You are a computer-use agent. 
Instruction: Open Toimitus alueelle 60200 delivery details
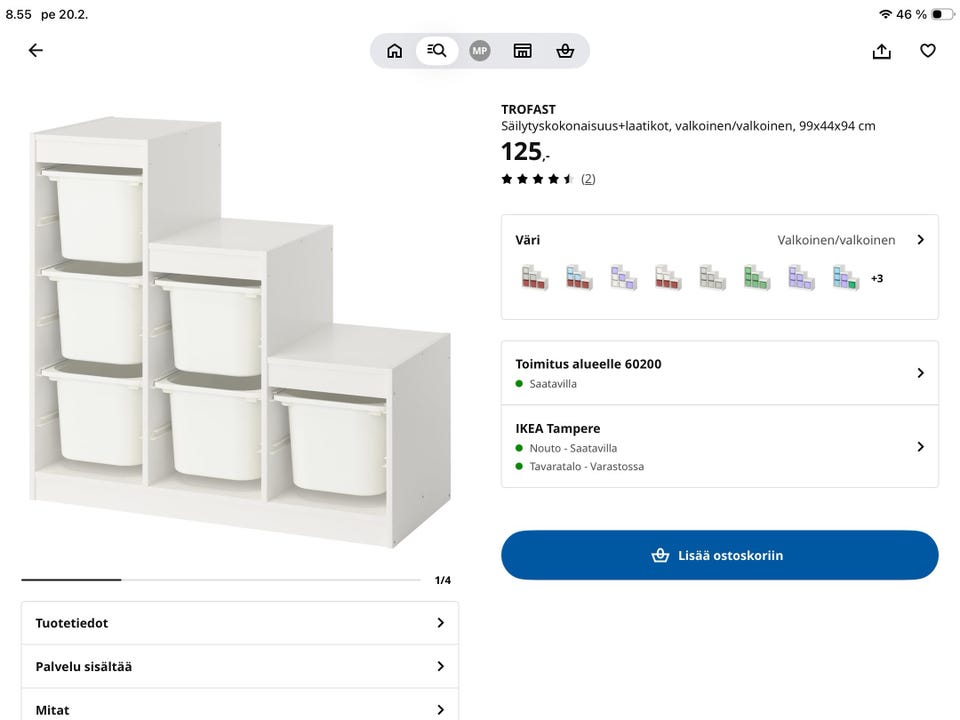(720, 373)
